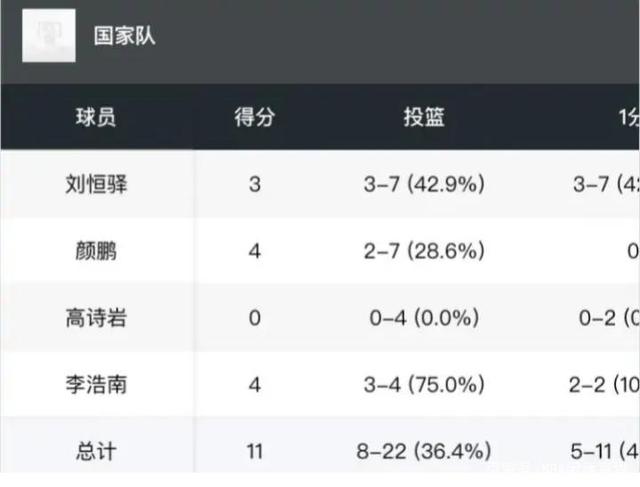This screenshot has height=487, width=640.
Task: Click on player 高诗岩
Action: click(x=95, y=318)
